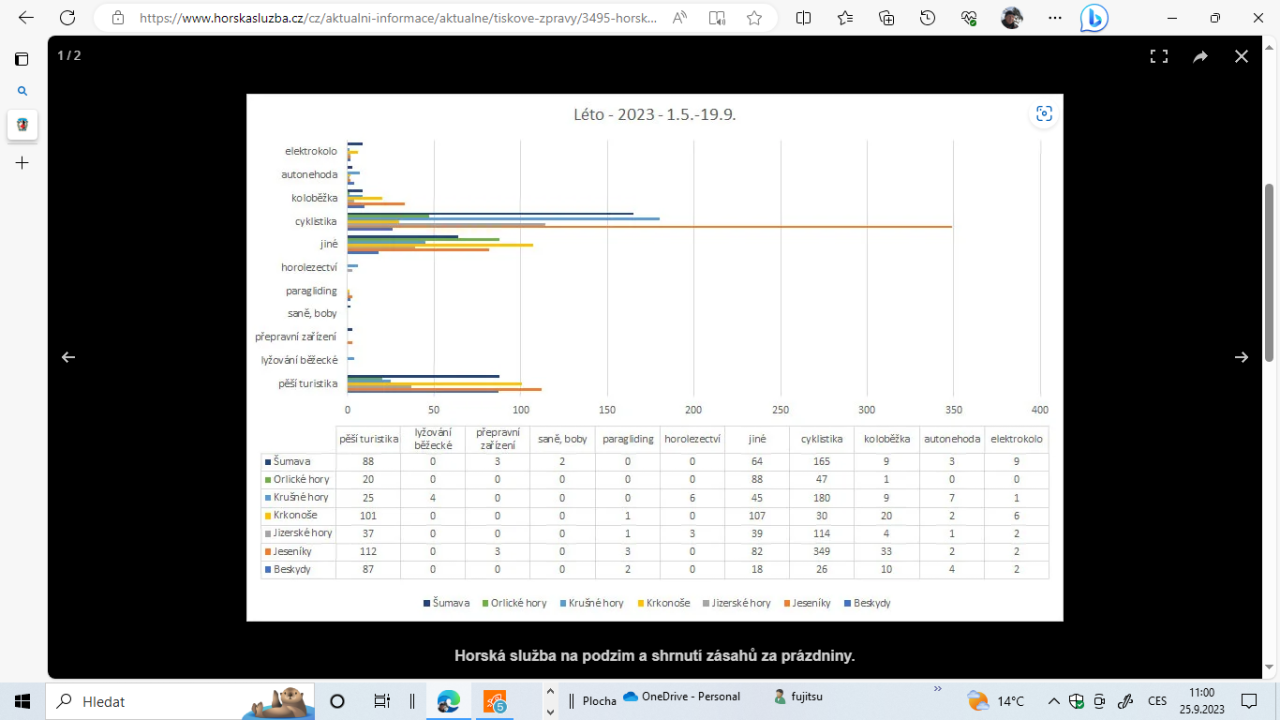Click the cyklistika column header
The image size is (1280, 720).
[822, 439]
